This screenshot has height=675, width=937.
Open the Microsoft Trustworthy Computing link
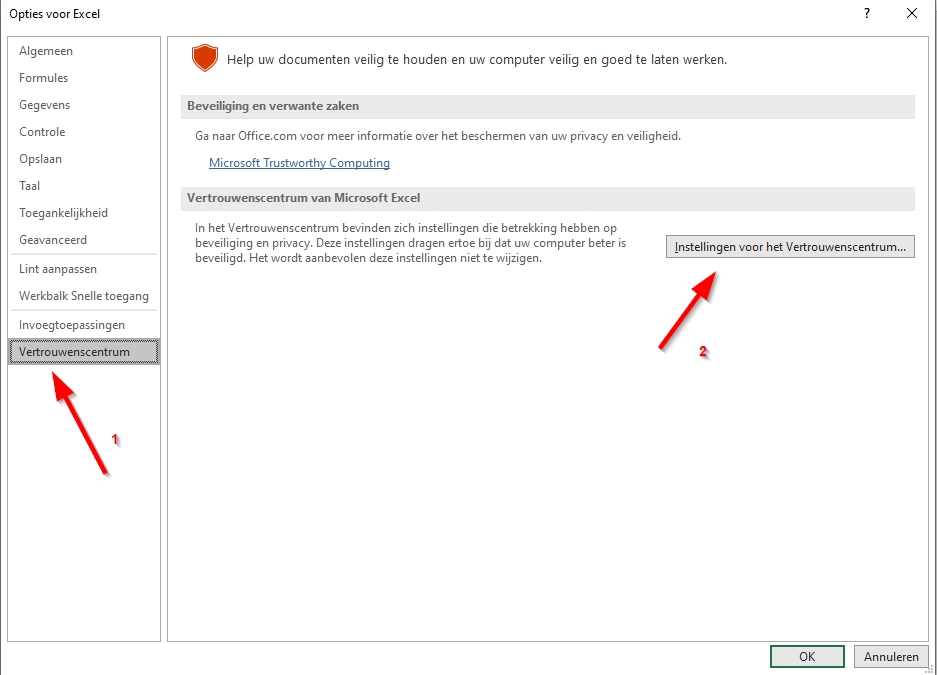point(299,163)
